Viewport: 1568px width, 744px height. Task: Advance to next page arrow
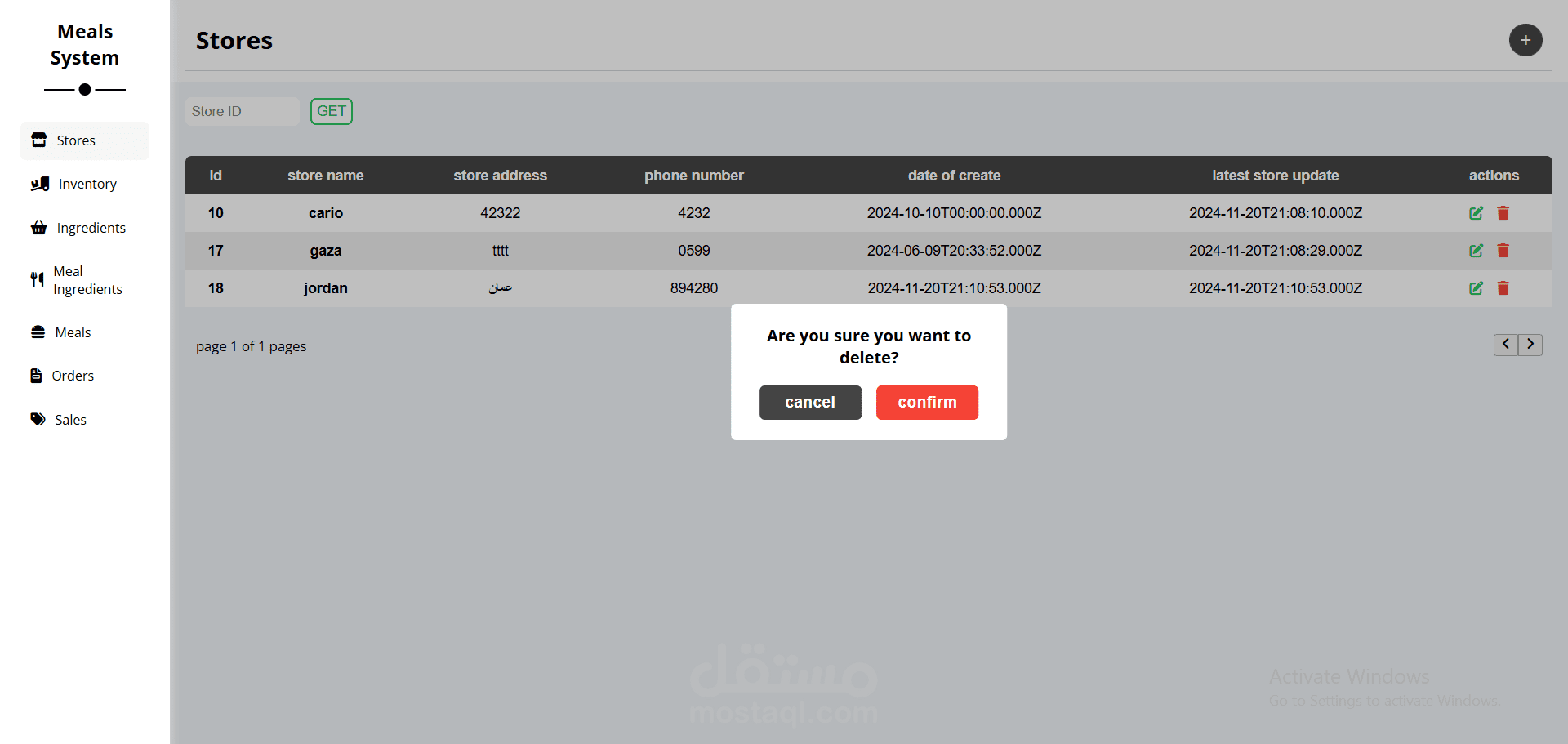coord(1530,345)
